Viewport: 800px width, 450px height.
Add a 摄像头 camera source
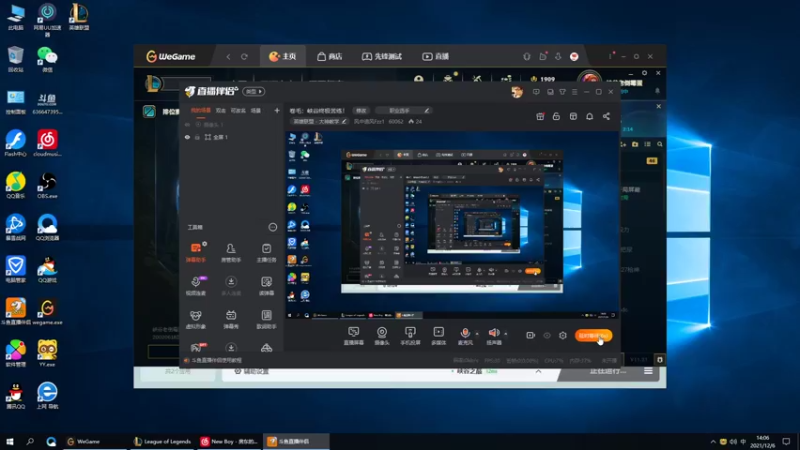coord(382,336)
